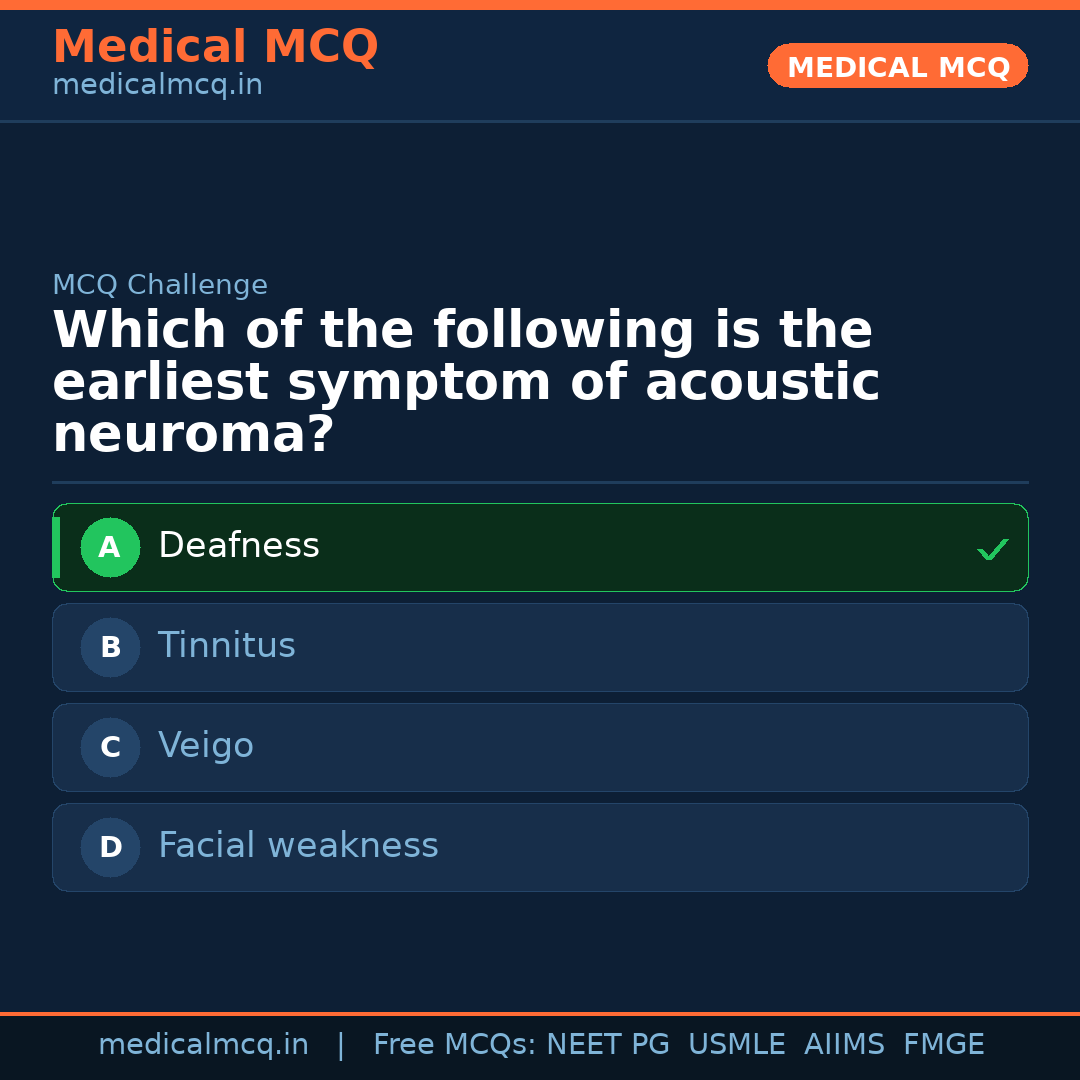
Task: Click the Medical MCQ header logo
Action: (215, 47)
